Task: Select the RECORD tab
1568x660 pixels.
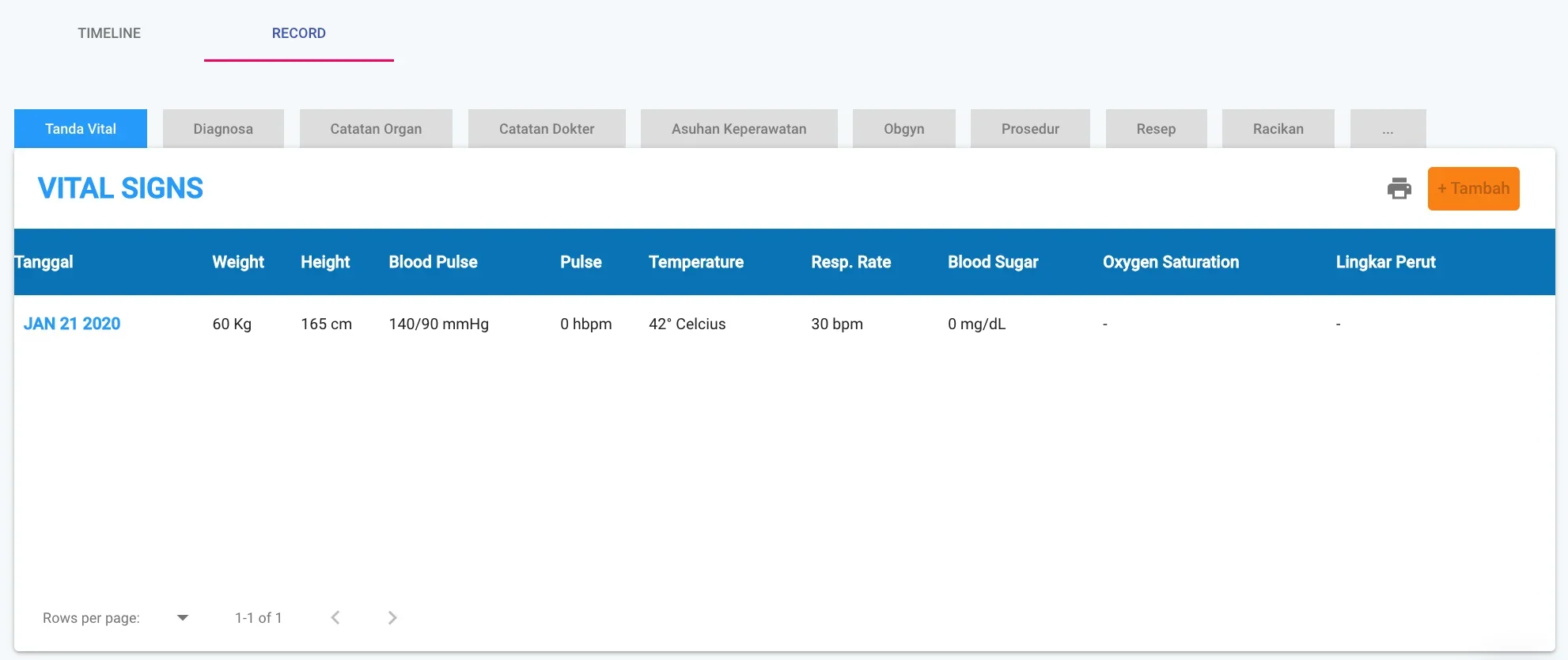Action: click(299, 33)
